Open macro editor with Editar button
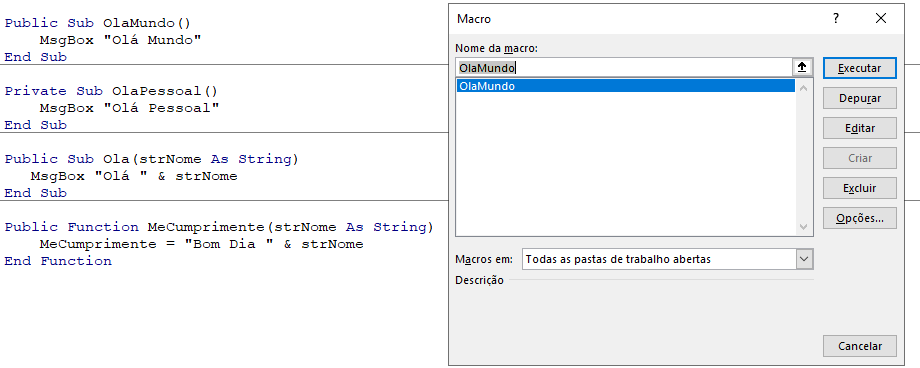The height and width of the screenshot is (368, 920). 860,128
